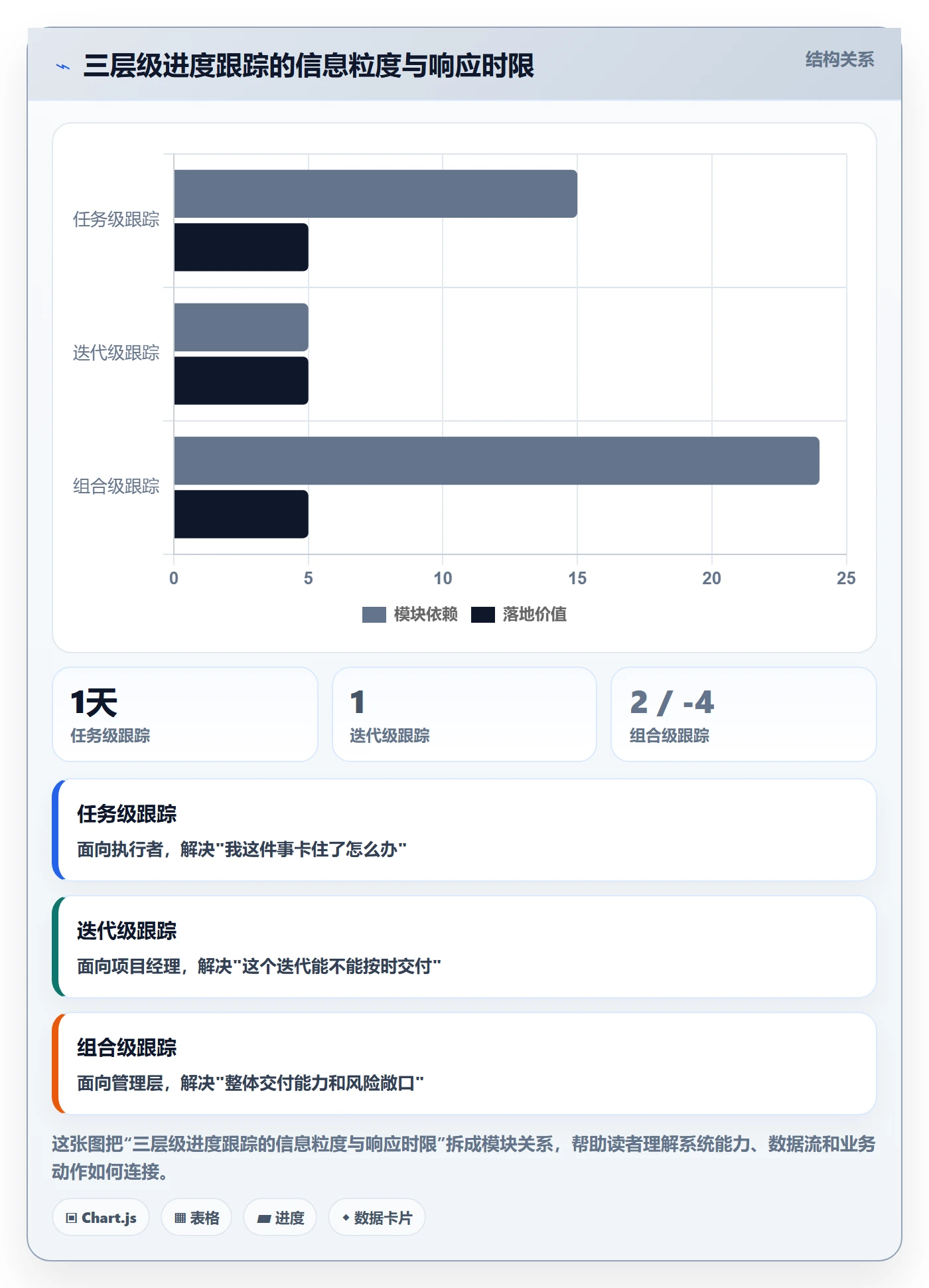The height and width of the screenshot is (1288, 929).
Task: Click the 进度 tag chip
Action: click(x=280, y=1218)
